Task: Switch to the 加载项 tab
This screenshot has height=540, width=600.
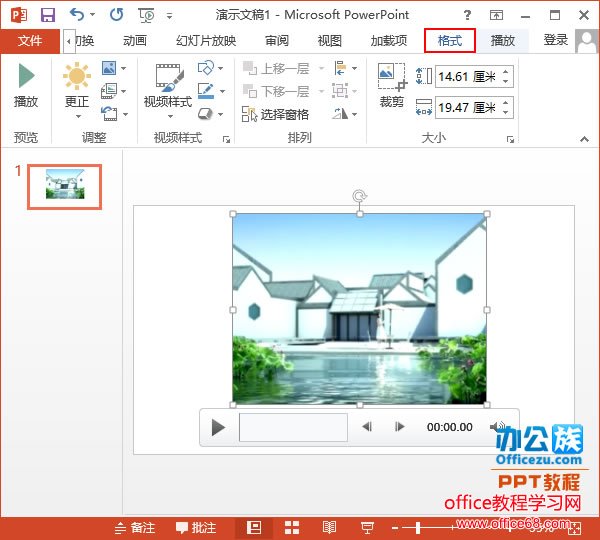Action: pyautogui.click(x=389, y=41)
